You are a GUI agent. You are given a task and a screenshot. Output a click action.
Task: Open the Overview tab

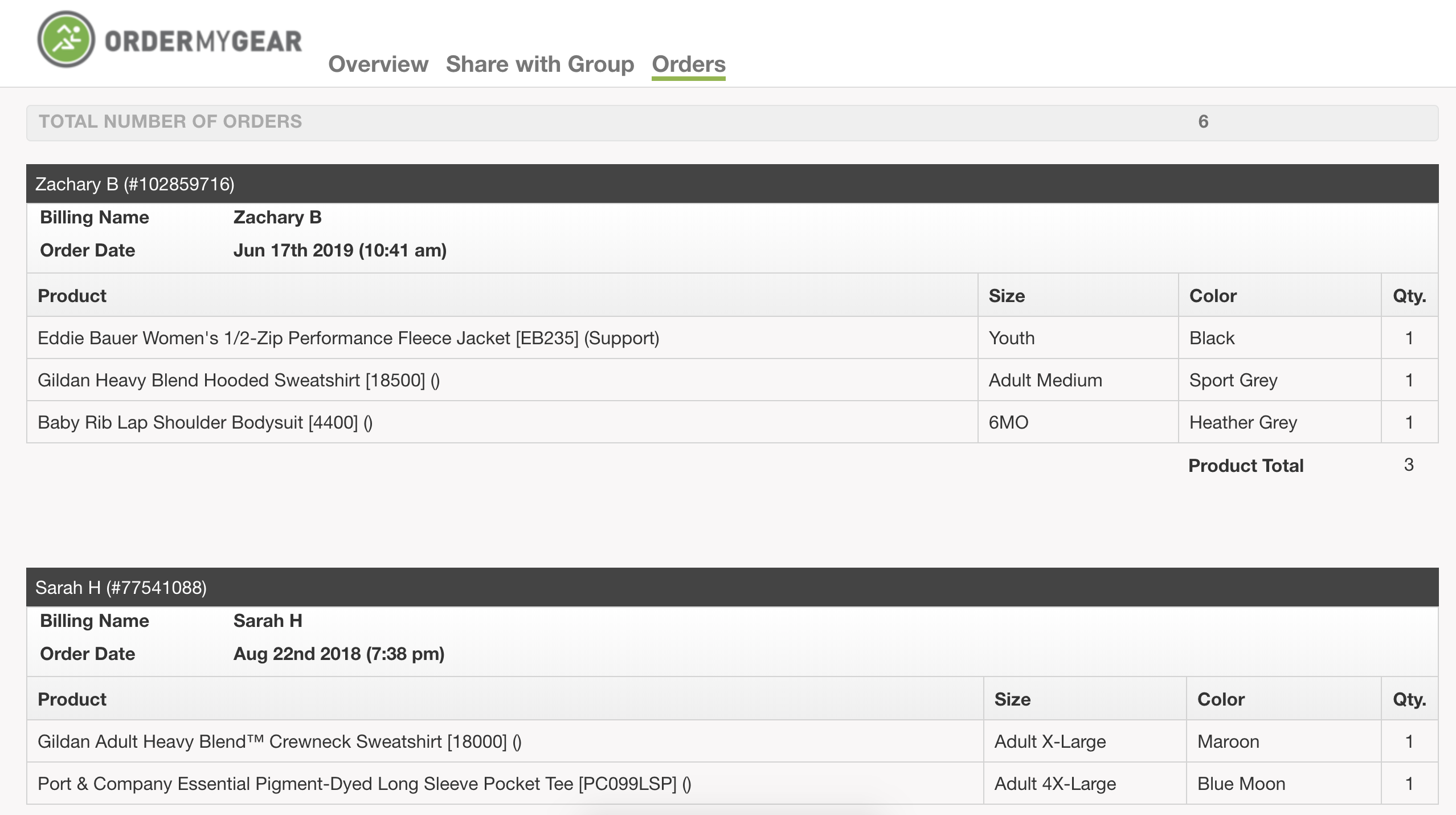coord(378,64)
